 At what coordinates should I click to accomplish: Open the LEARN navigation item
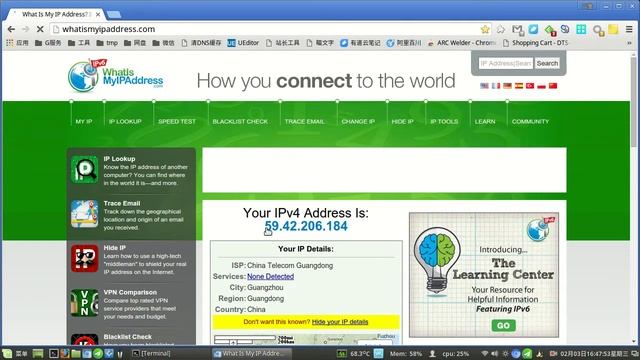pyautogui.click(x=485, y=121)
